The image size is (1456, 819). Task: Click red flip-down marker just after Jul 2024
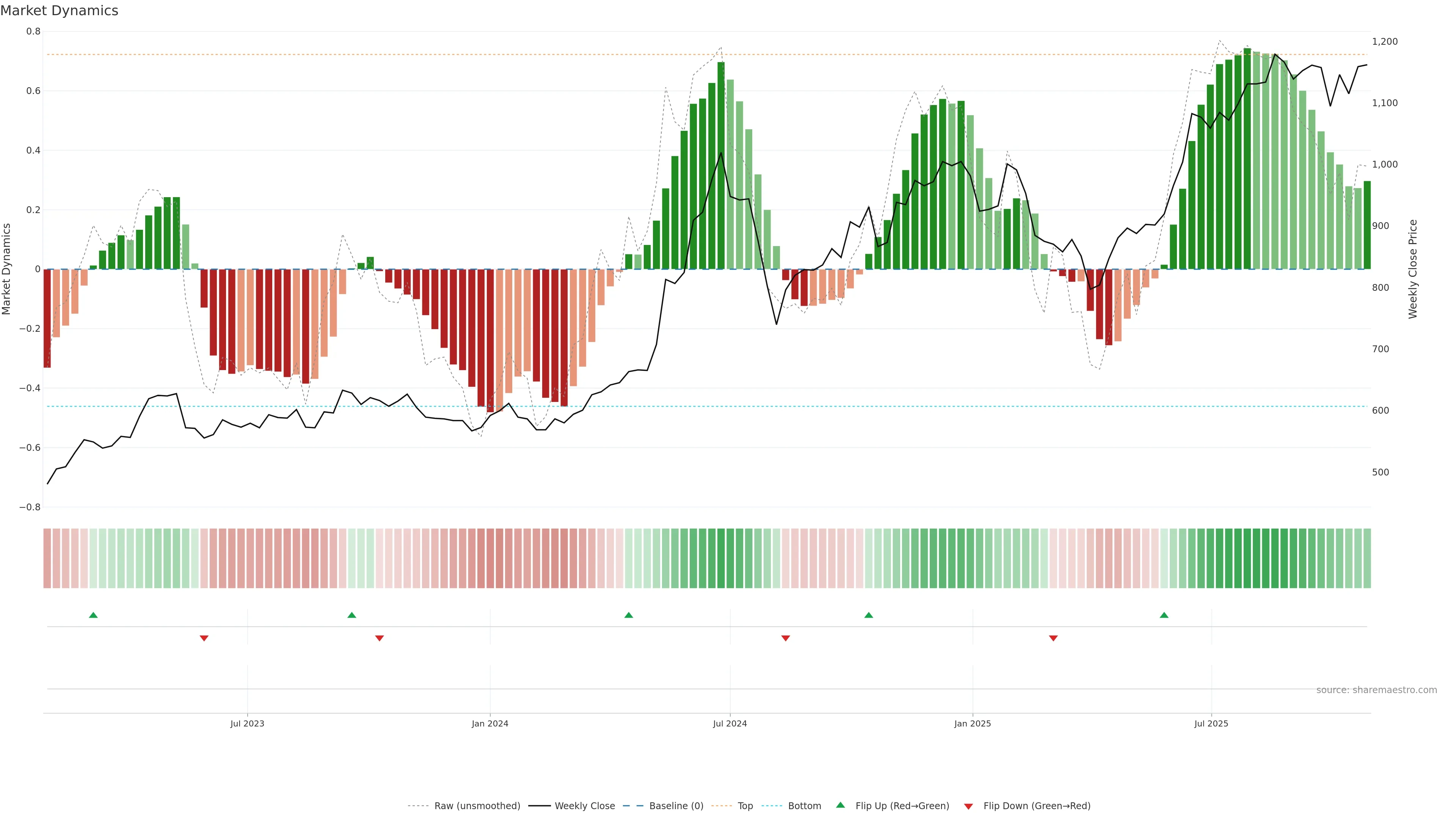[785, 638]
